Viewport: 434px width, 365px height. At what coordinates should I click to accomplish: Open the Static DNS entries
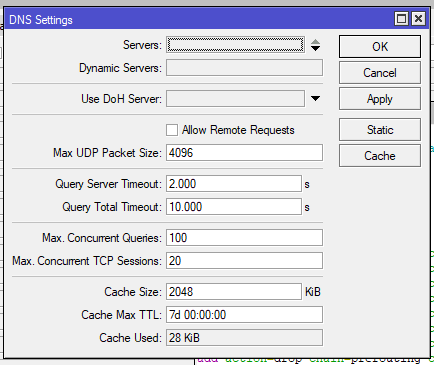(380, 129)
